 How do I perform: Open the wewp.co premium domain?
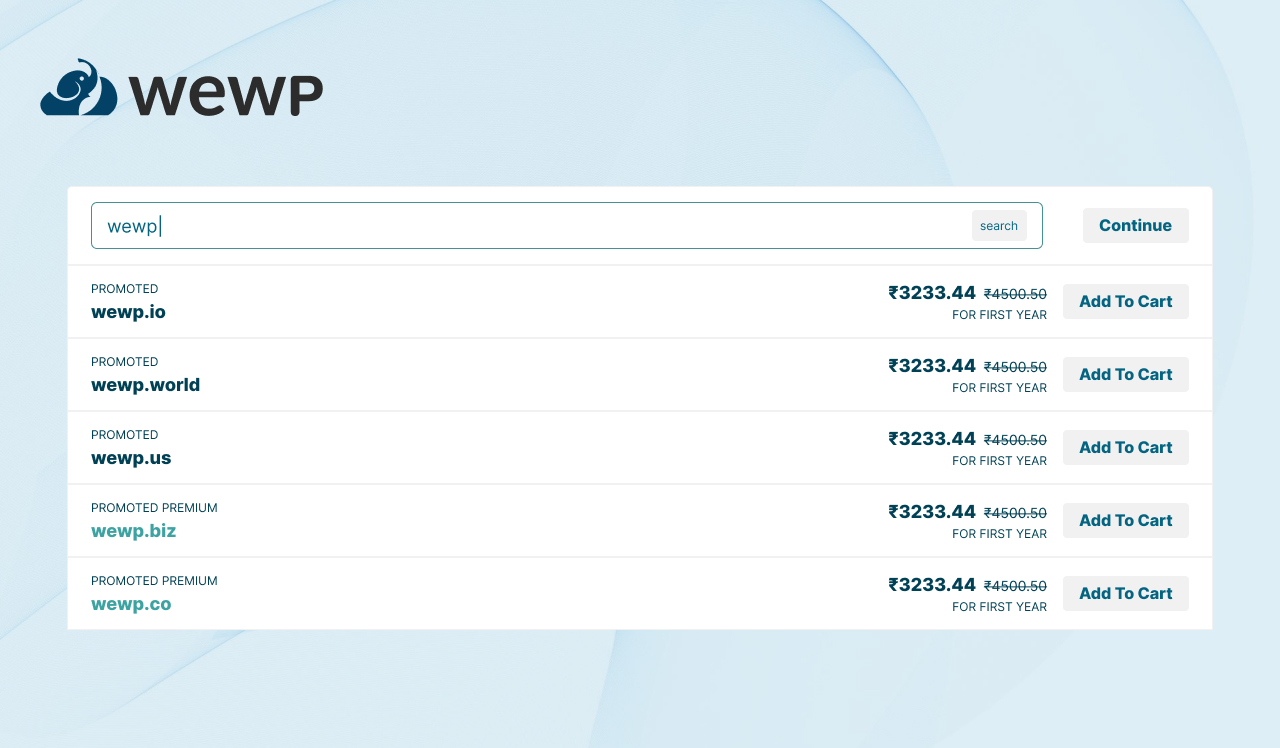tap(131, 604)
